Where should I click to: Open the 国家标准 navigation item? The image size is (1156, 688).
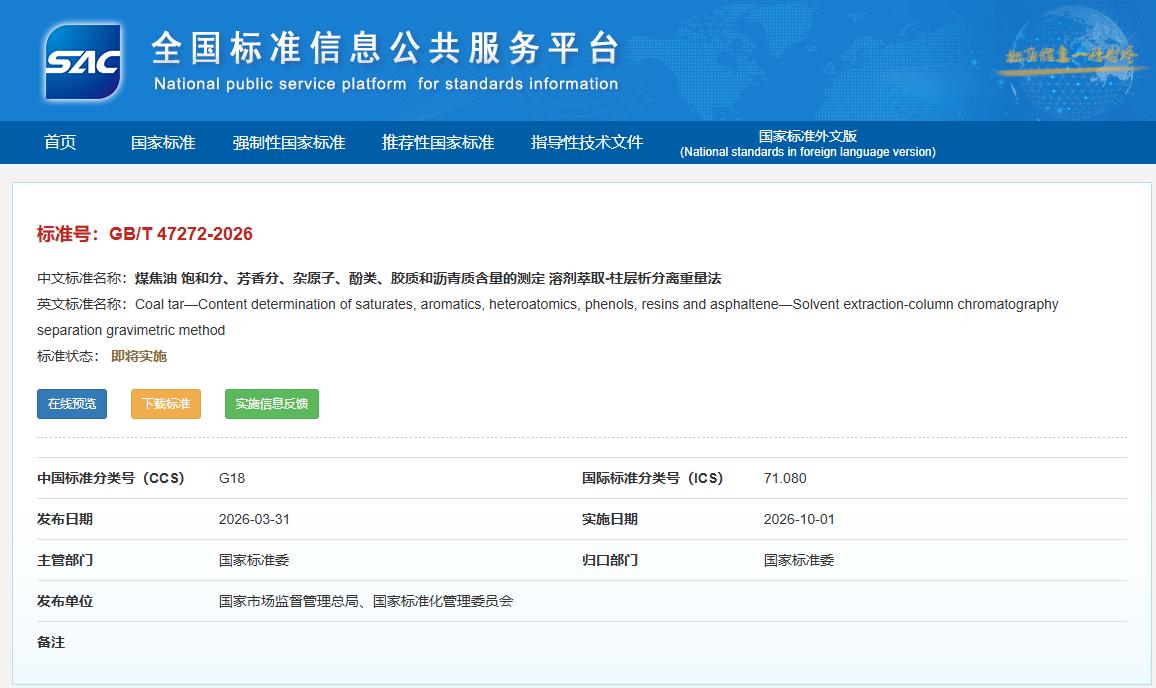click(x=163, y=142)
